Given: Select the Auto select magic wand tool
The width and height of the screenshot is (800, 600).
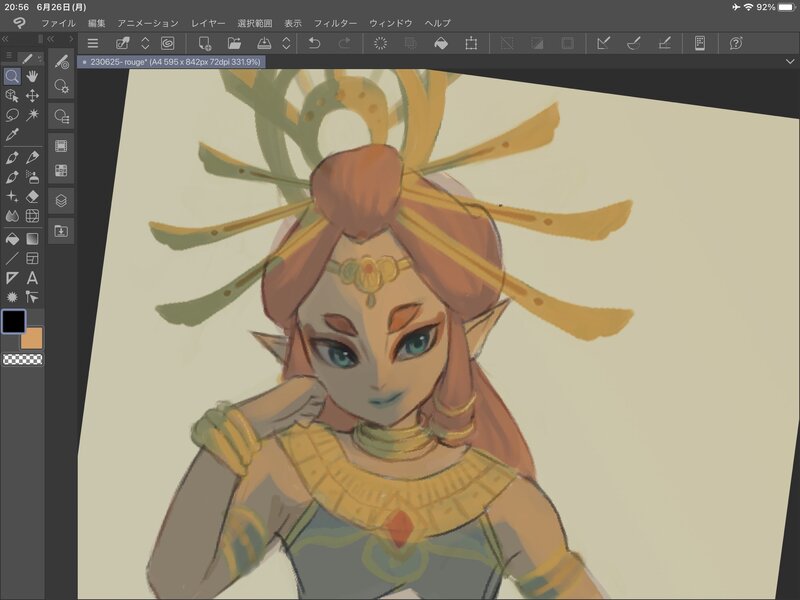Looking at the screenshot, I should tap(32, 115).
